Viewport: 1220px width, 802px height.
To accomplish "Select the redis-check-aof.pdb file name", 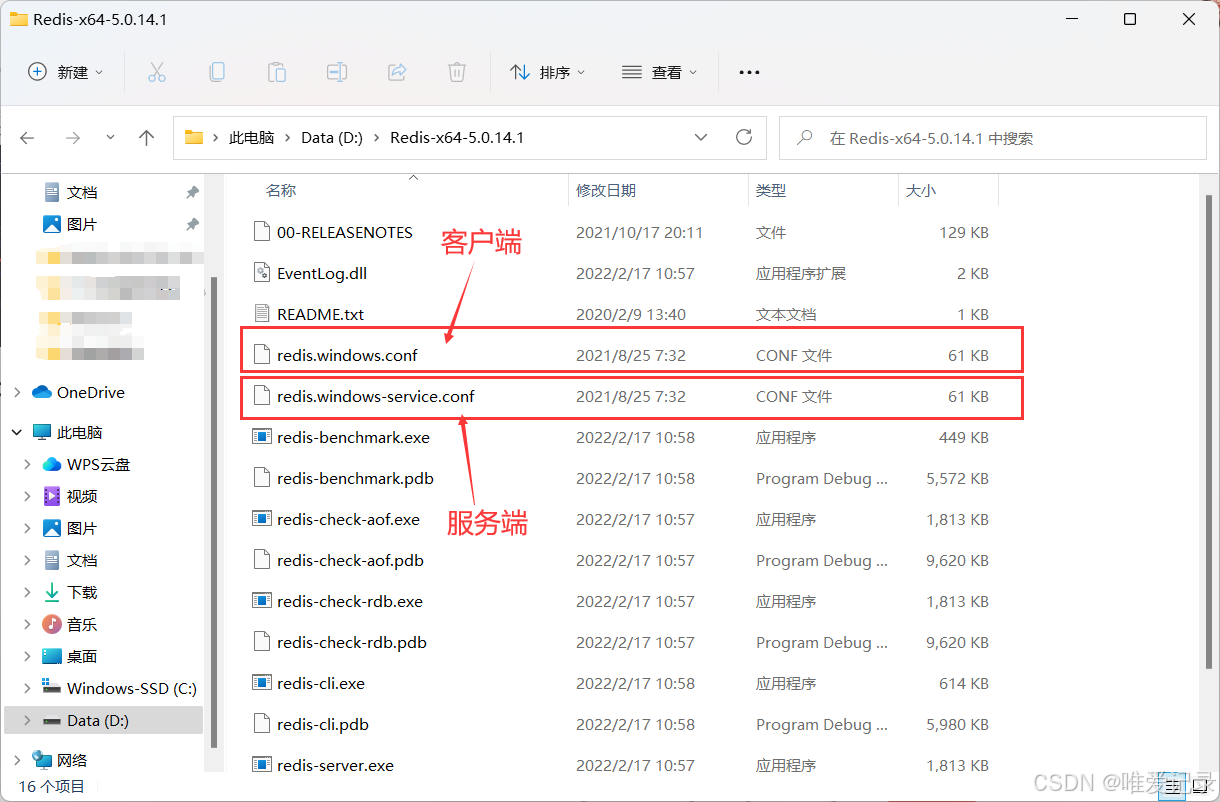I will pyautogui.click(x=350, y=560).
